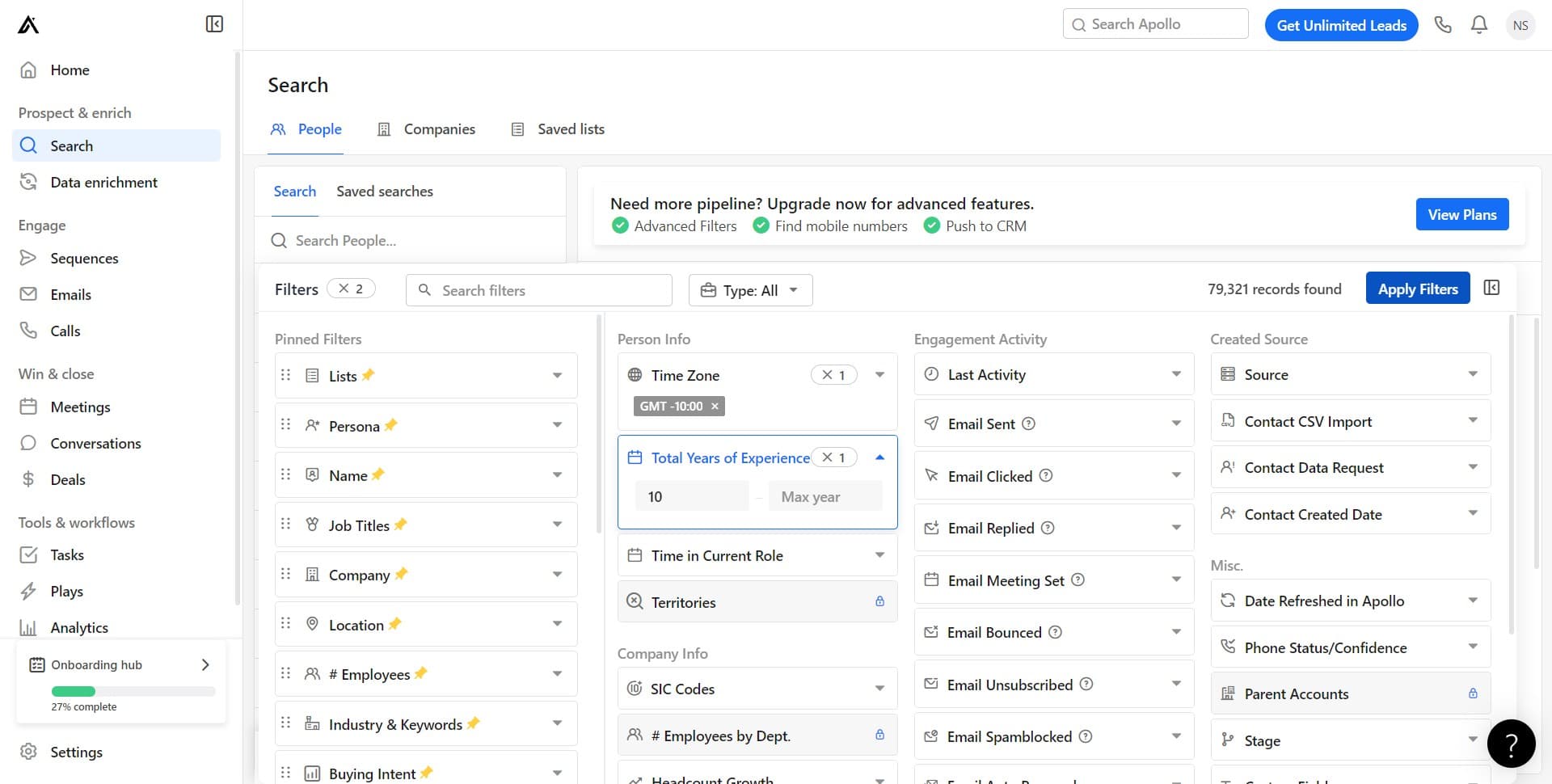This screenshot has width=1552, height=784.
Task: Click the phone dialer icon in header
Action: (x=1443, y=25)
